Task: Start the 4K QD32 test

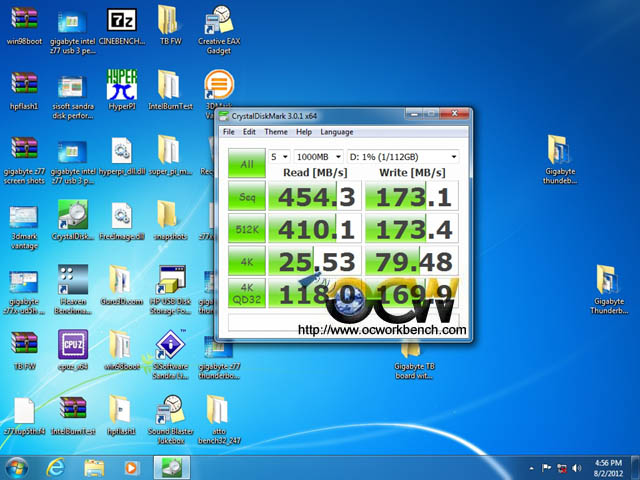Action: [247, 293]
